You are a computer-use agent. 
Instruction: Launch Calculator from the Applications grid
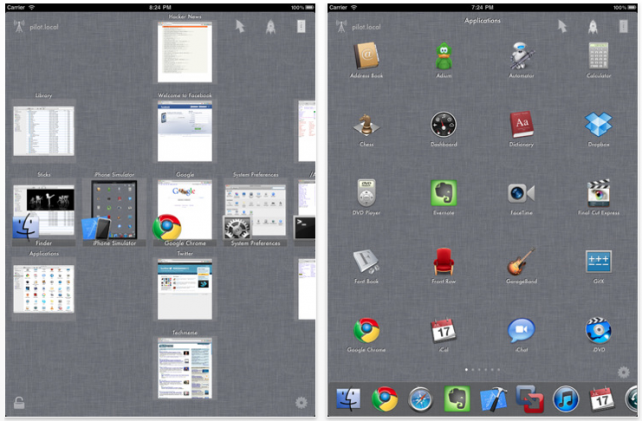[599, 56]
